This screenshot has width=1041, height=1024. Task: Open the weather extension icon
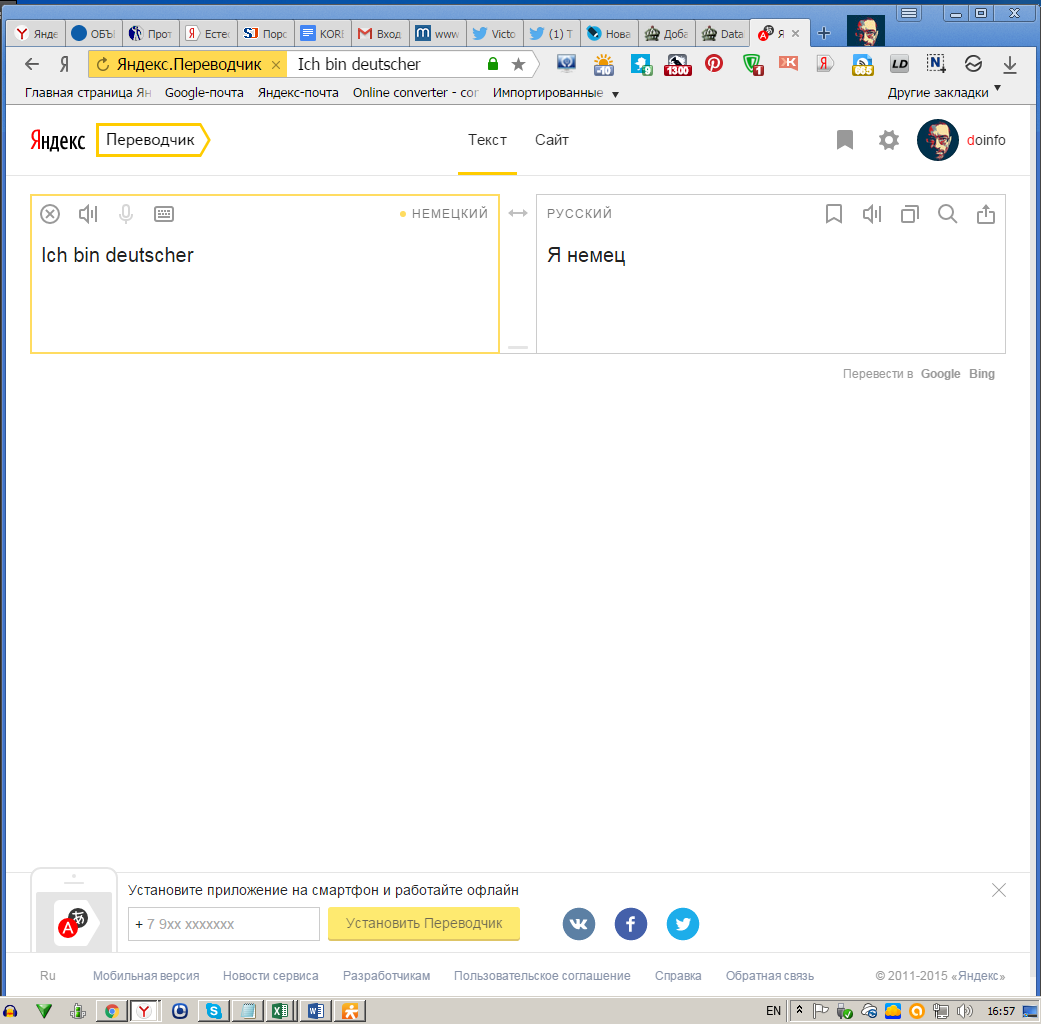(x=603, y=64)
